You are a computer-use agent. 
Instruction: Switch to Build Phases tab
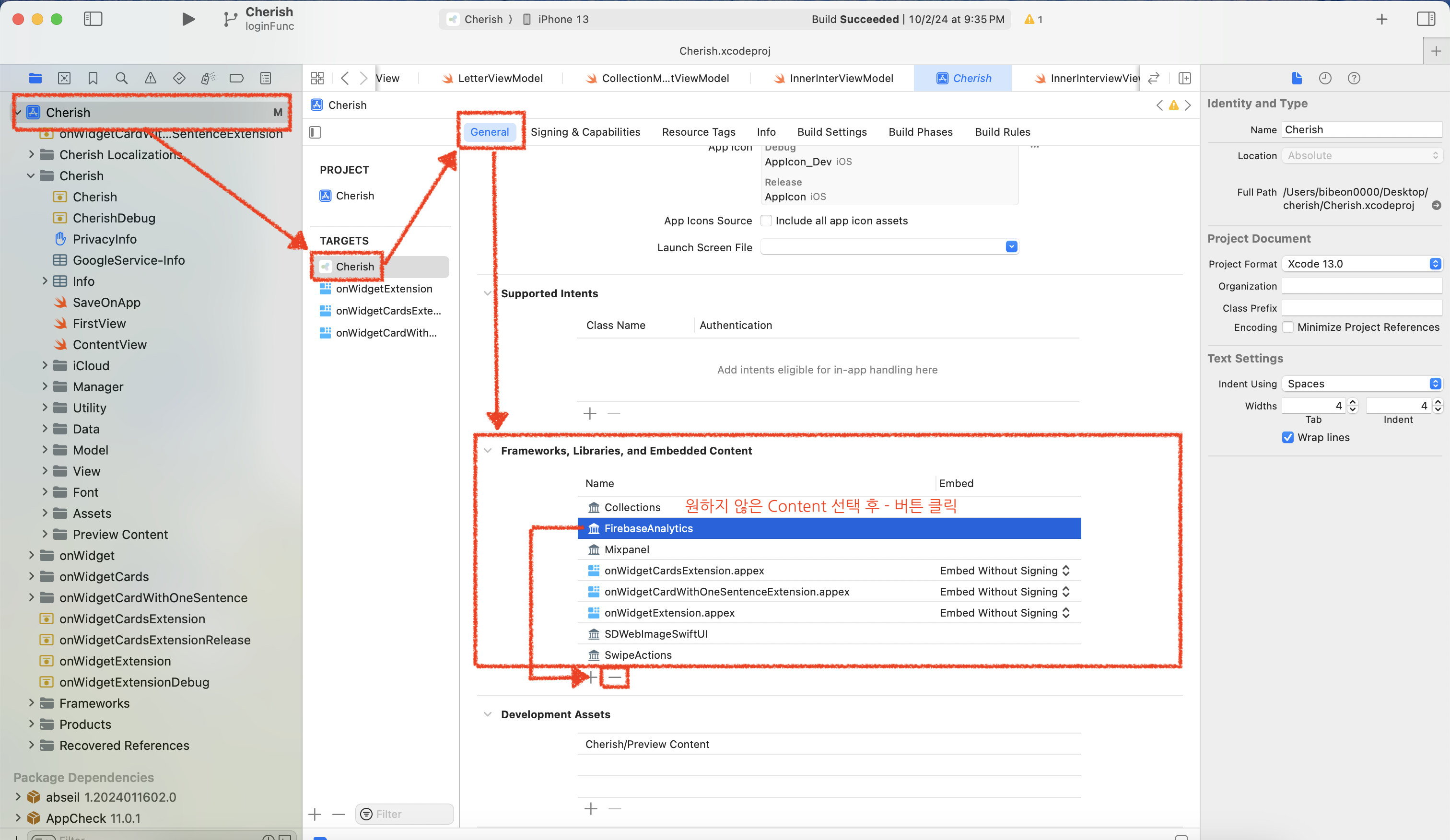click(921, 132)
